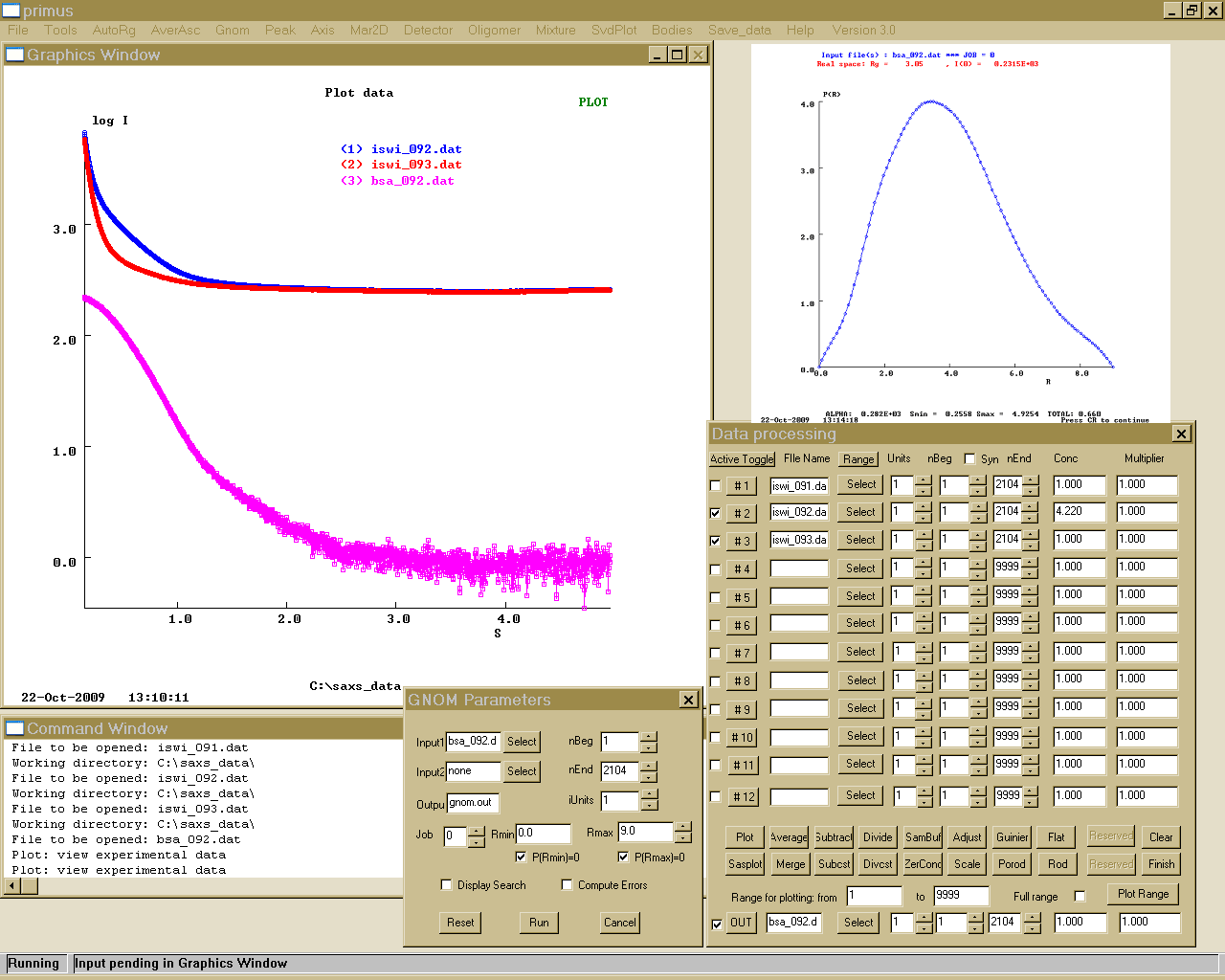Toggle the OUT row checkbox
The image size is (1225, 980).
[717, 924]
